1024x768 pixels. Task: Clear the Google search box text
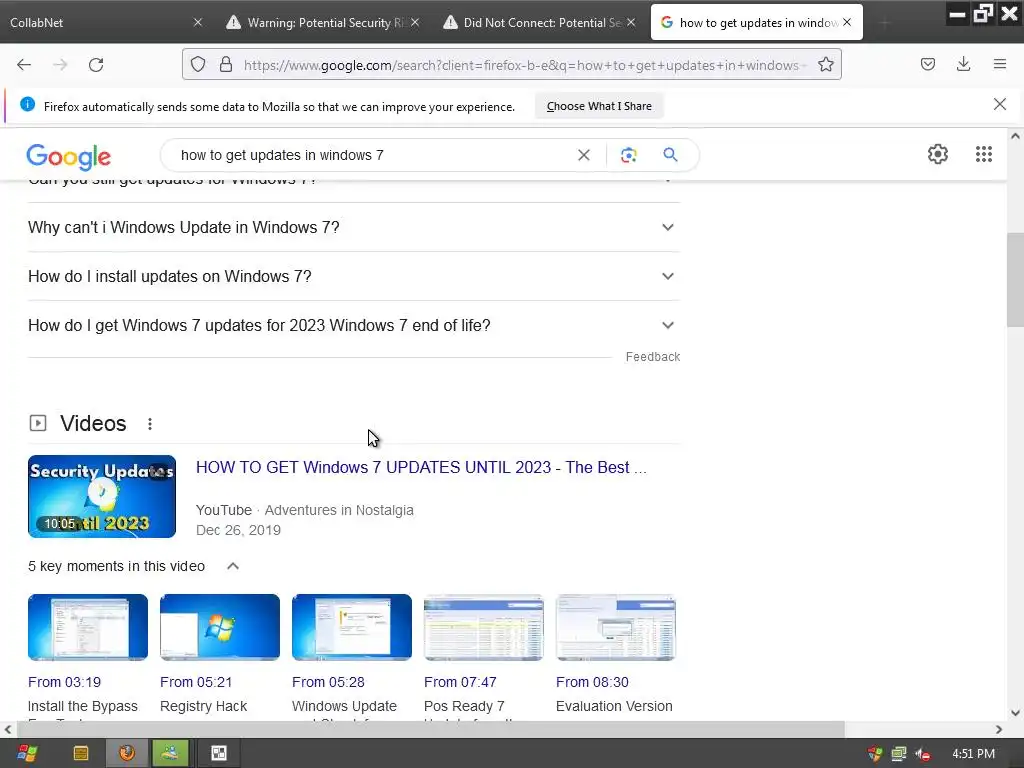click(x=584, y=155)
